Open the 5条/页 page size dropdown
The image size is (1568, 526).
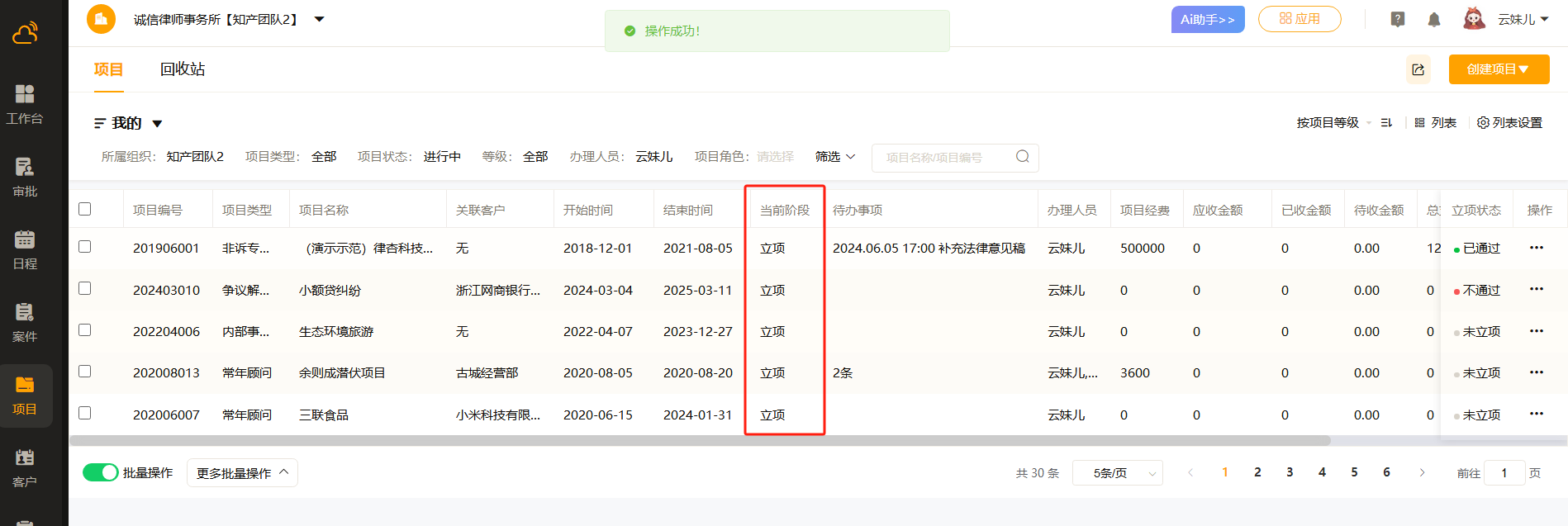1117,473
